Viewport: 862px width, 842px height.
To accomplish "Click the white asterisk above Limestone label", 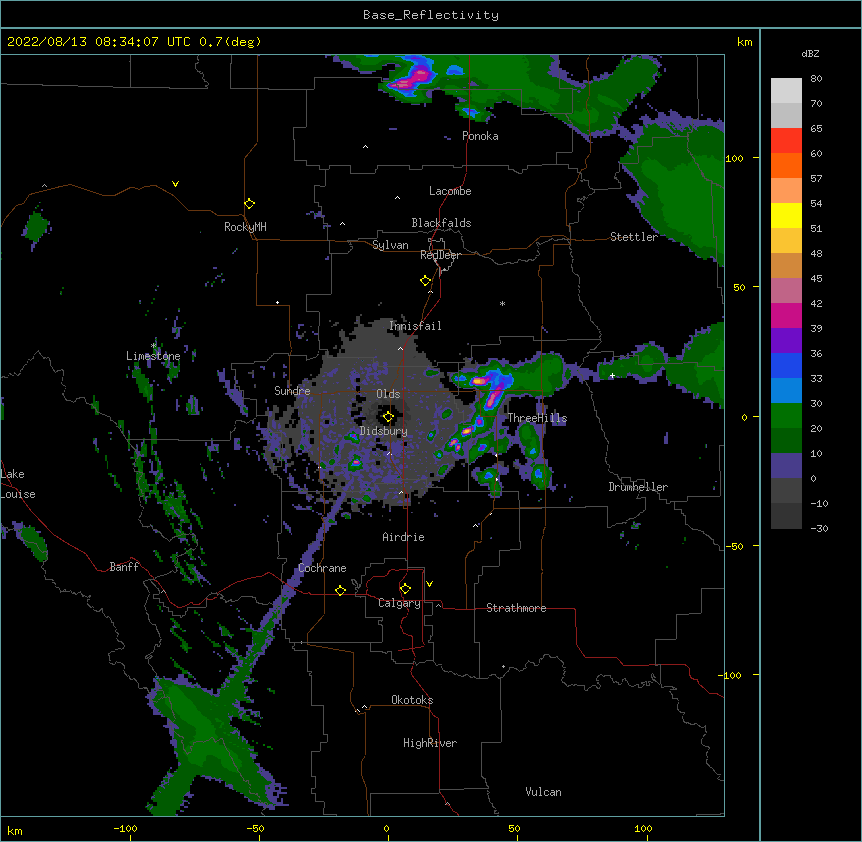I will pyautogui.click(x=154, y=346).
